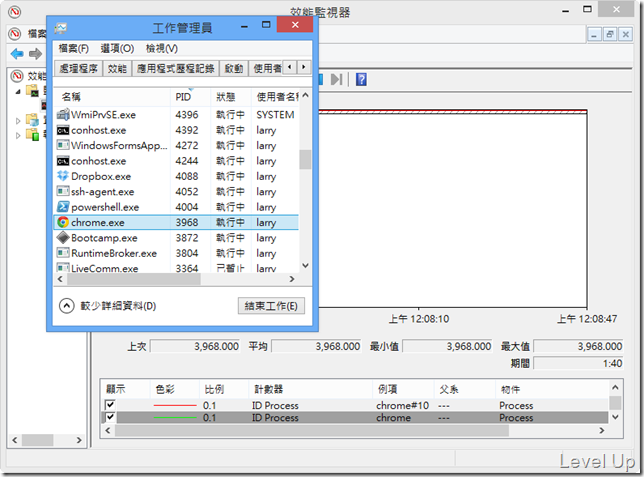The height and width of the screenshot is (477, 644).
Task: Click 期間 value field 1:40
Action: 578,363
